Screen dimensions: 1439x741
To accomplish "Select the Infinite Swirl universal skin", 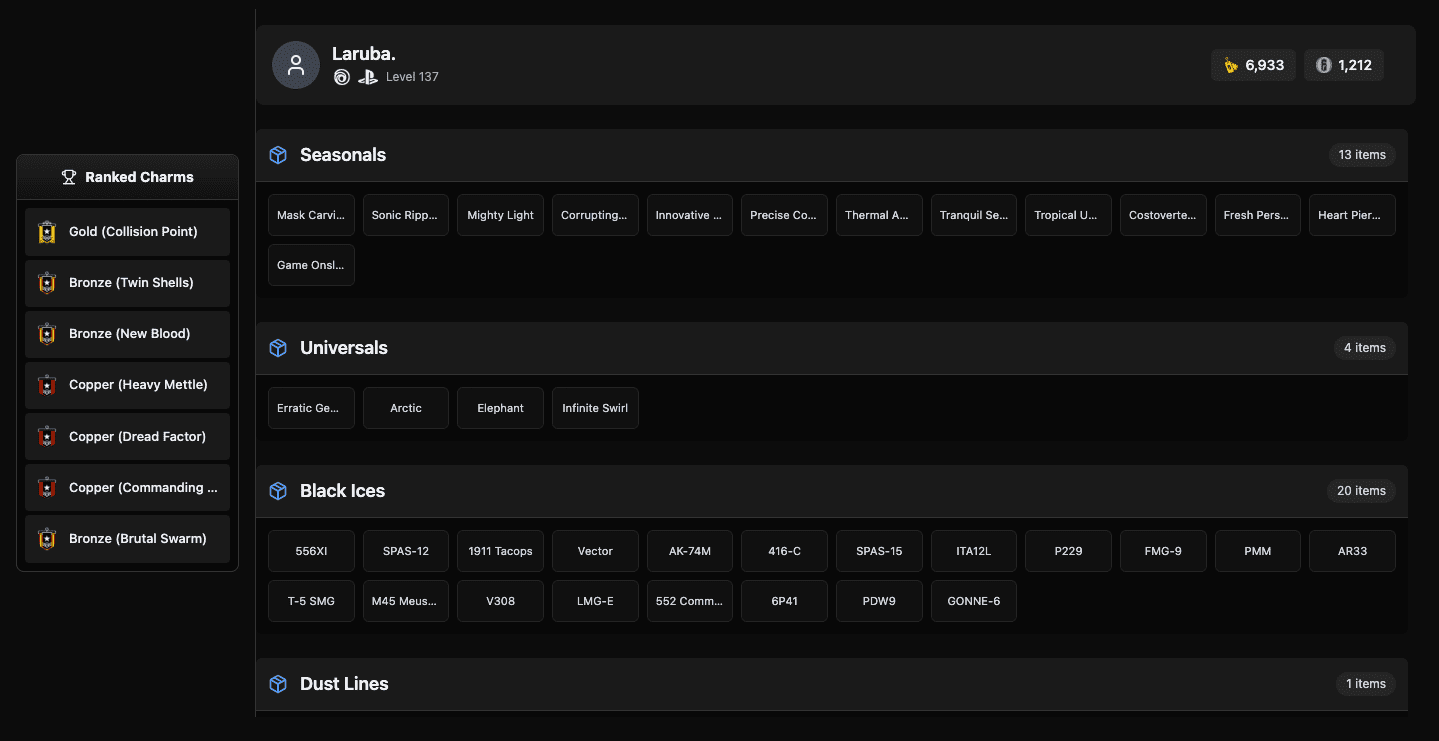I will coord(595,408).
